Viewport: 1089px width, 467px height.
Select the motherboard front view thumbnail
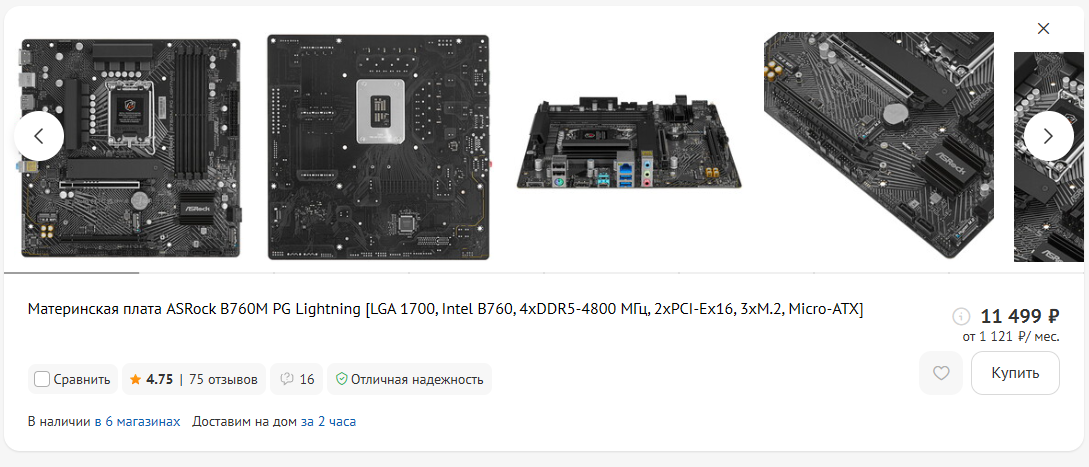[x=131, y=147]
